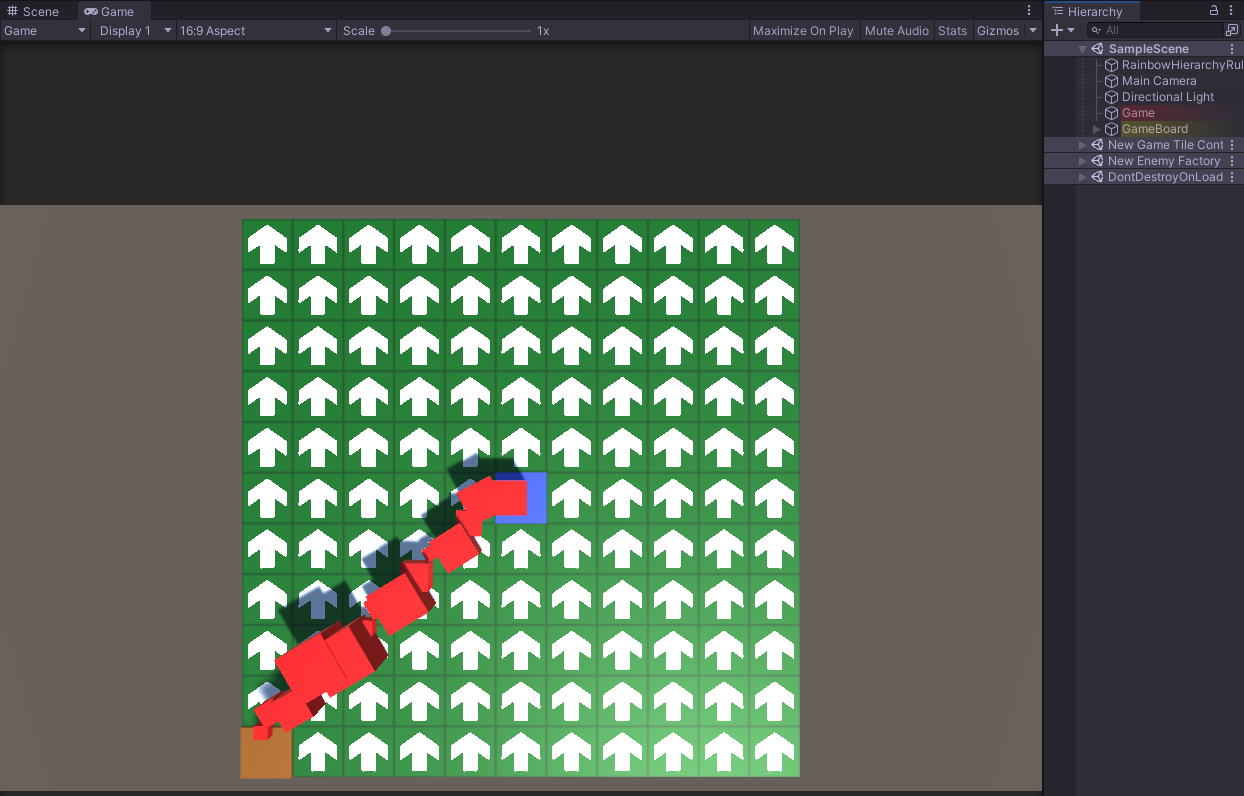Click the Hierarchy lock icon

[x=1214, y=11]
